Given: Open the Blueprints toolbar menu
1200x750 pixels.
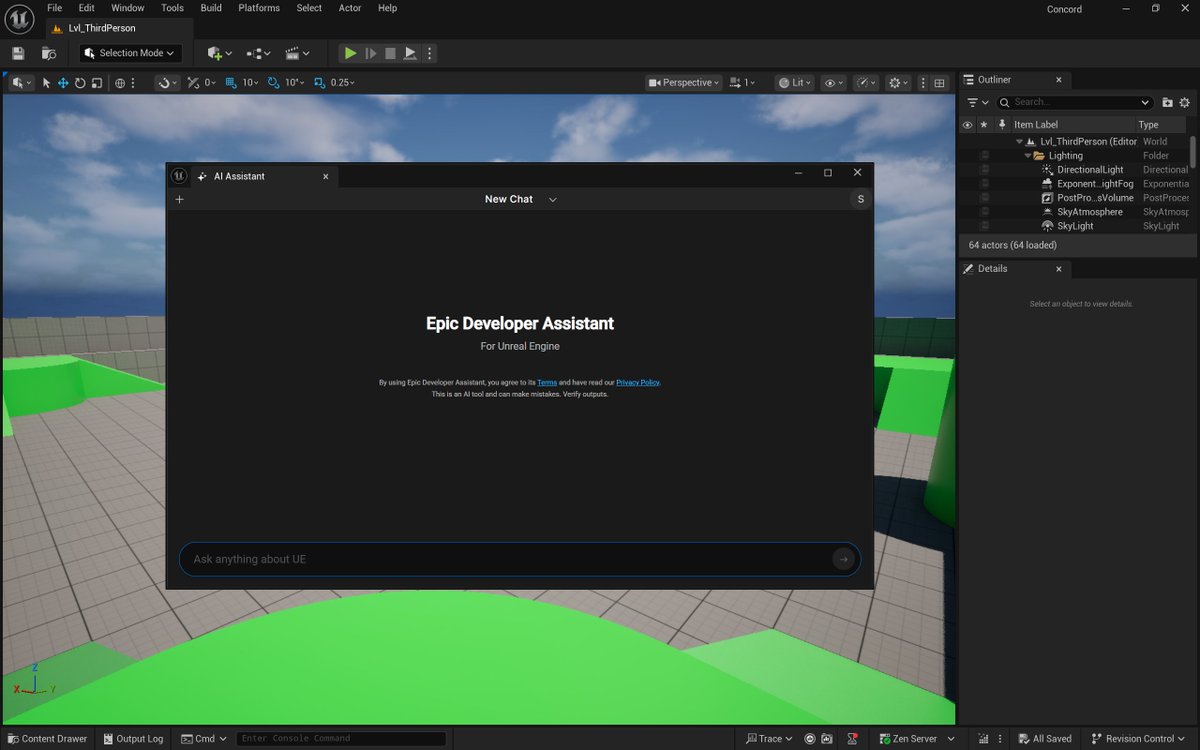Looking at the screenshot, I should (x=258, y=53).
